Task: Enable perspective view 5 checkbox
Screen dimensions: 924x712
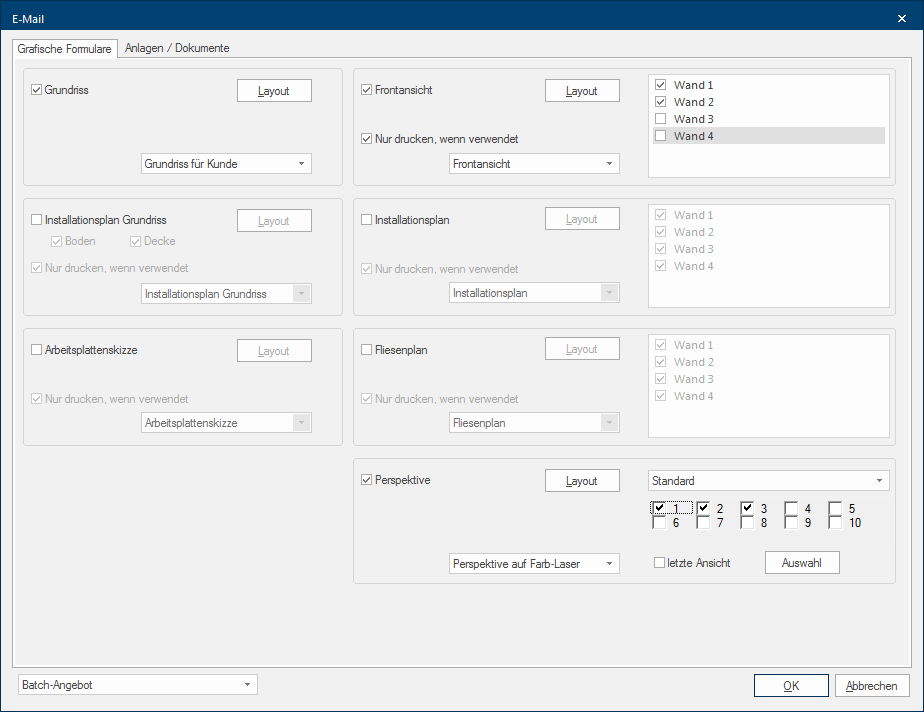Action: pyautogui.click(x=835, y=508)
